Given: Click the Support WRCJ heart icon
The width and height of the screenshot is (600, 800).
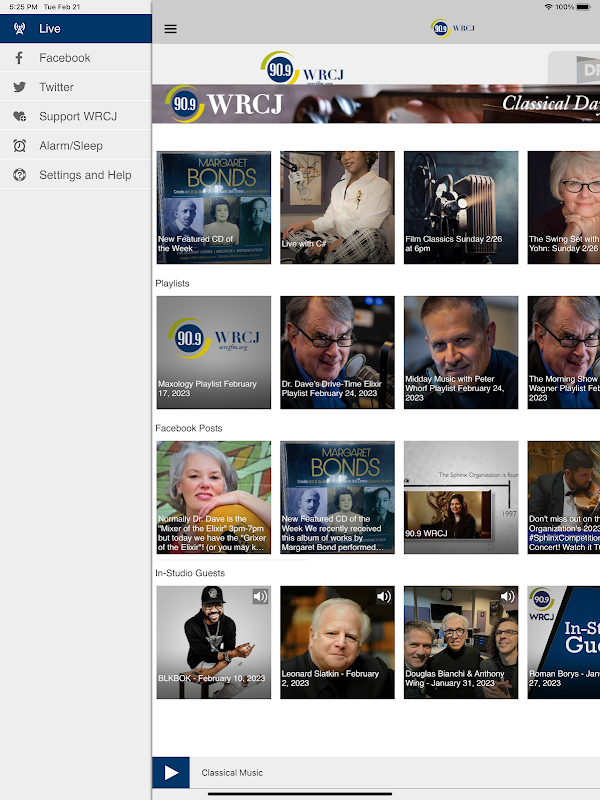Looking at the screenshot, I should (19, 117).
